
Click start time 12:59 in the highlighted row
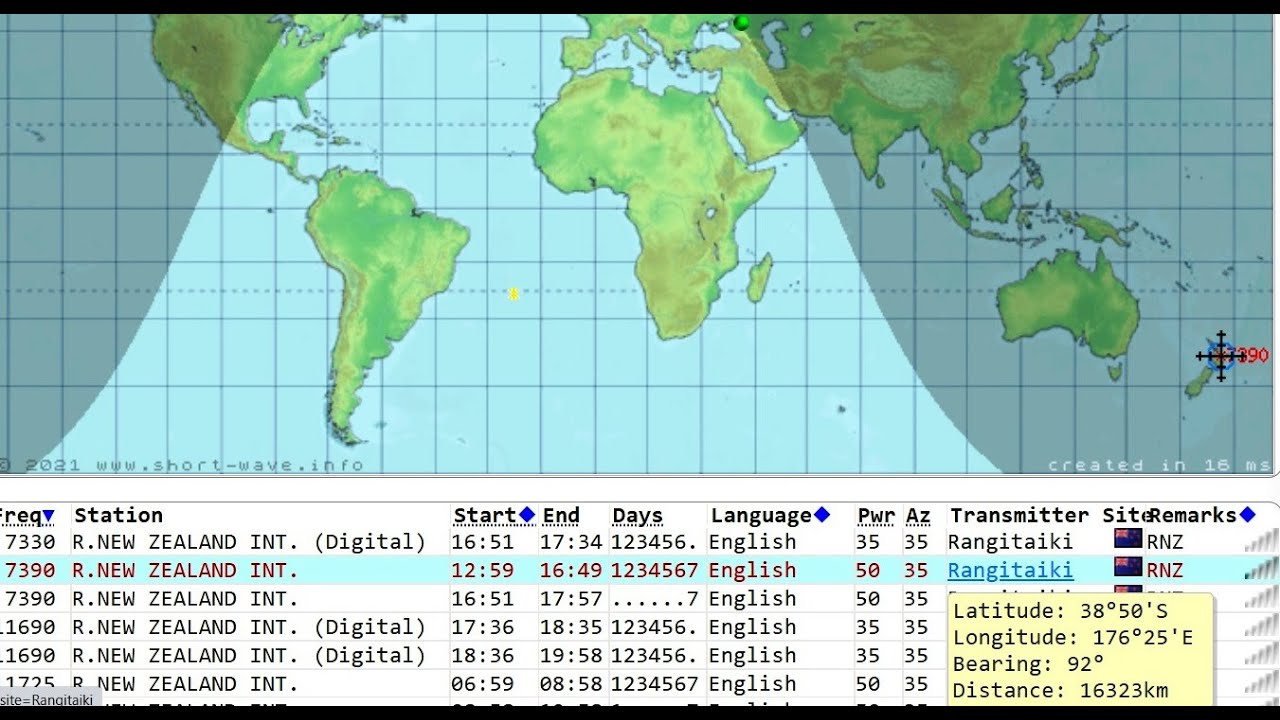(484, 570)
